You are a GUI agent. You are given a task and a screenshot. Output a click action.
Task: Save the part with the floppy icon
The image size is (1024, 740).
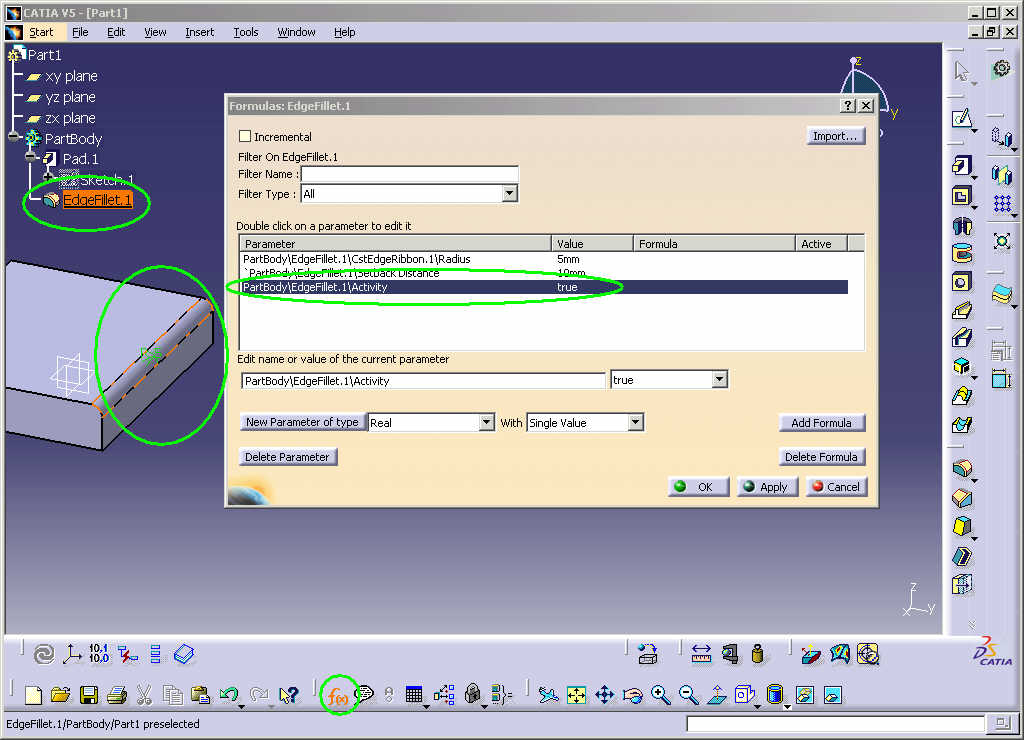[89, 695]
